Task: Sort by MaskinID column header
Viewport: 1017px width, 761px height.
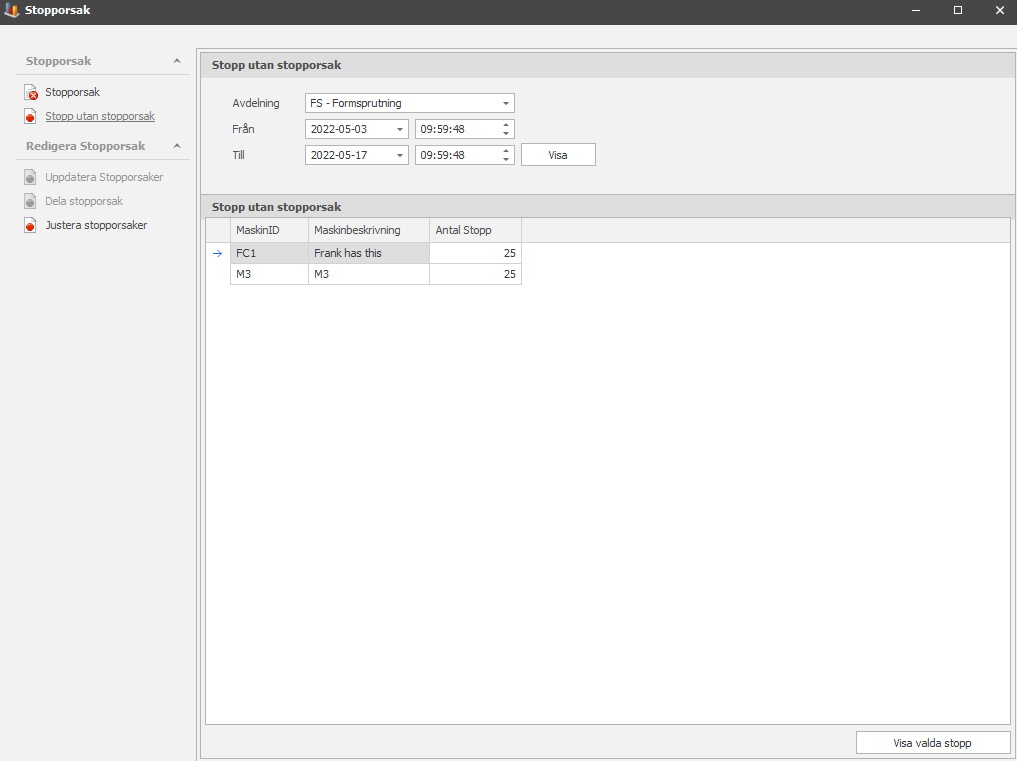Action: tap(269, 230)
